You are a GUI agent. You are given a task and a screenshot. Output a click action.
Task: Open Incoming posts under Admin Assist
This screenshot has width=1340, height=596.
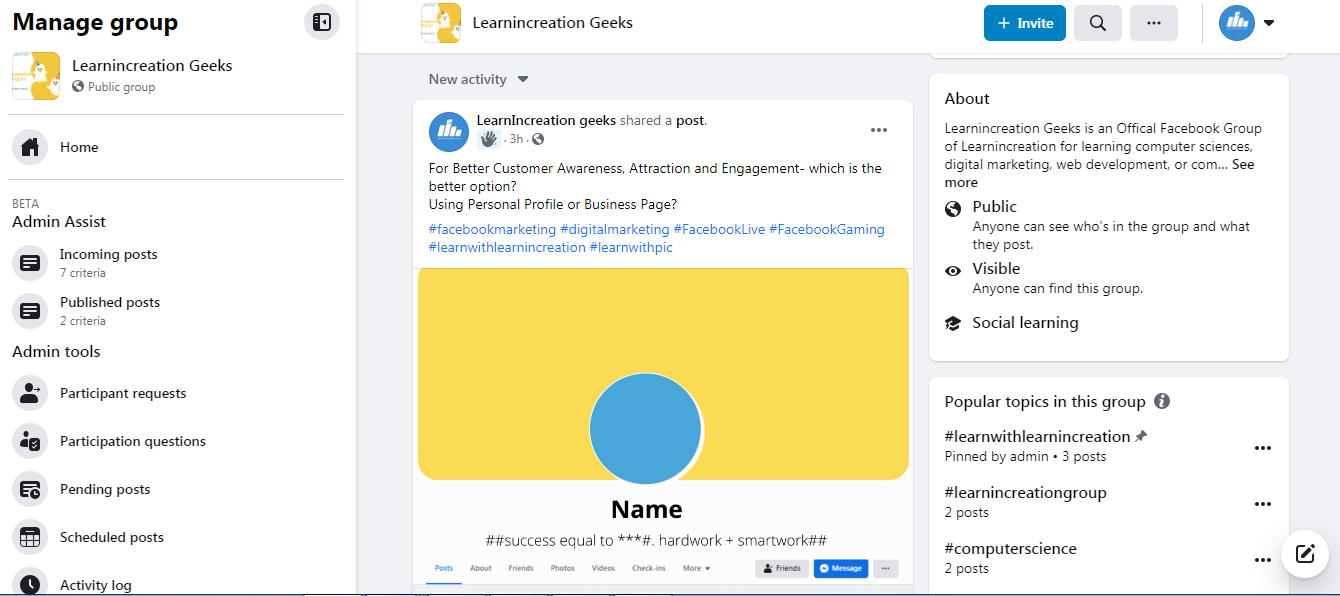(108, 255)
